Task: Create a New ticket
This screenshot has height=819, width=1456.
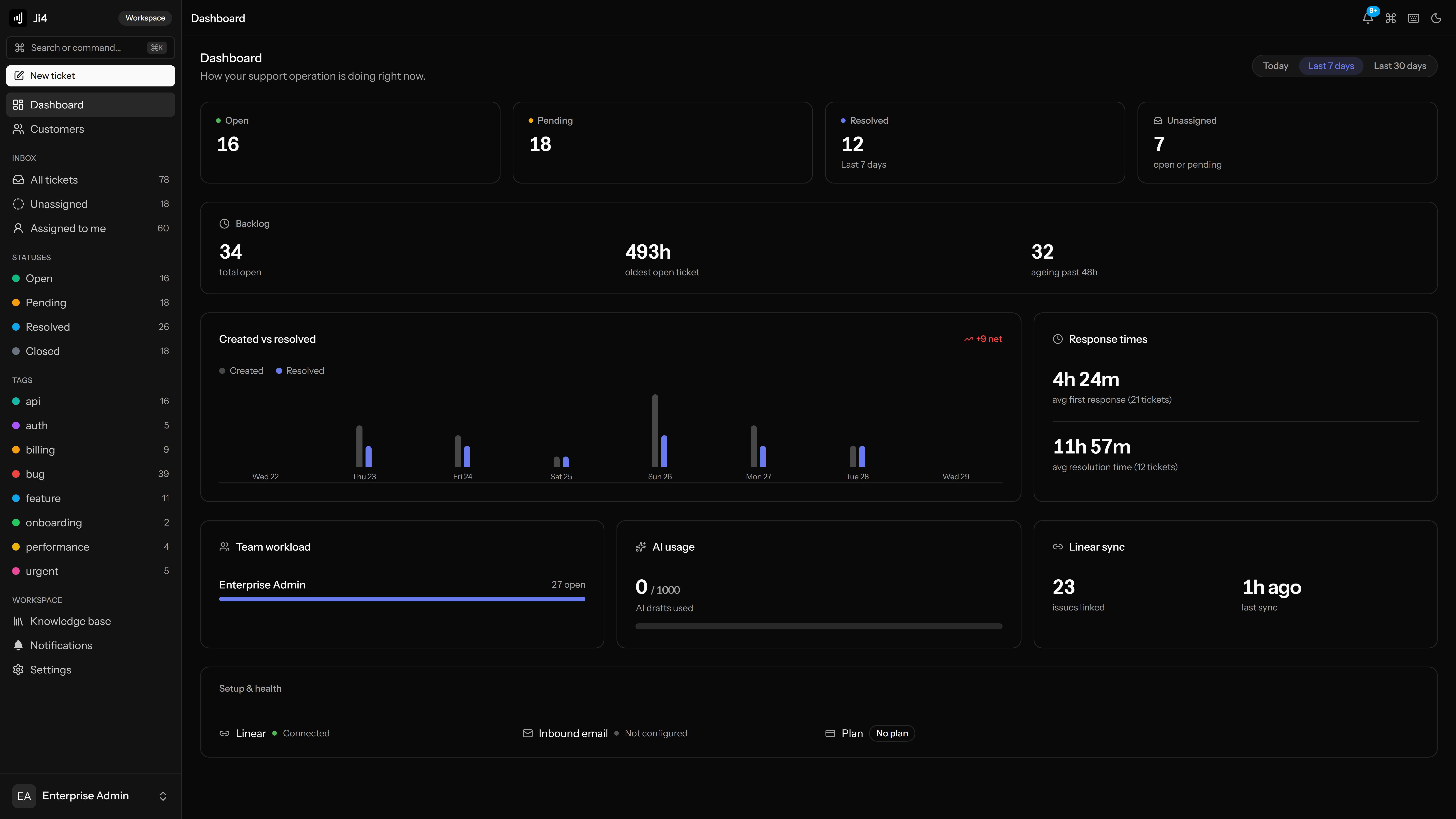Action: coord(90,76)
